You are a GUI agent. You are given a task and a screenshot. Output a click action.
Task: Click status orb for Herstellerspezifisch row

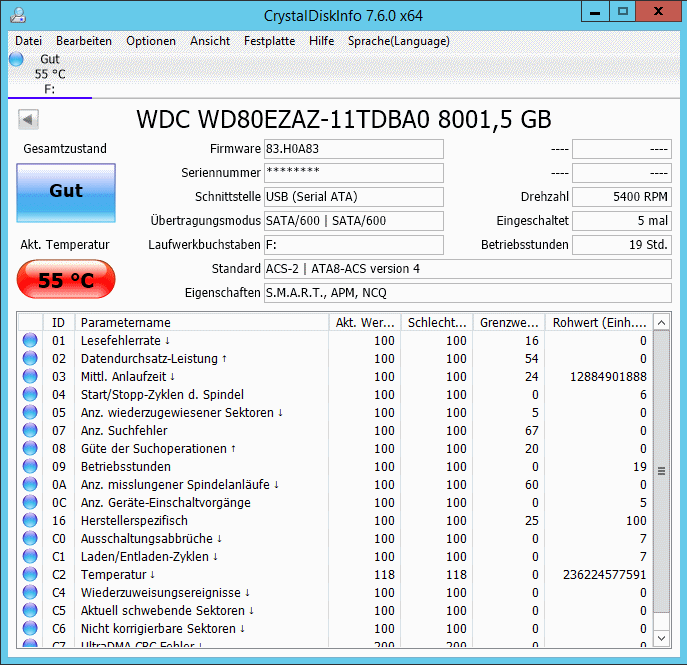30,520
